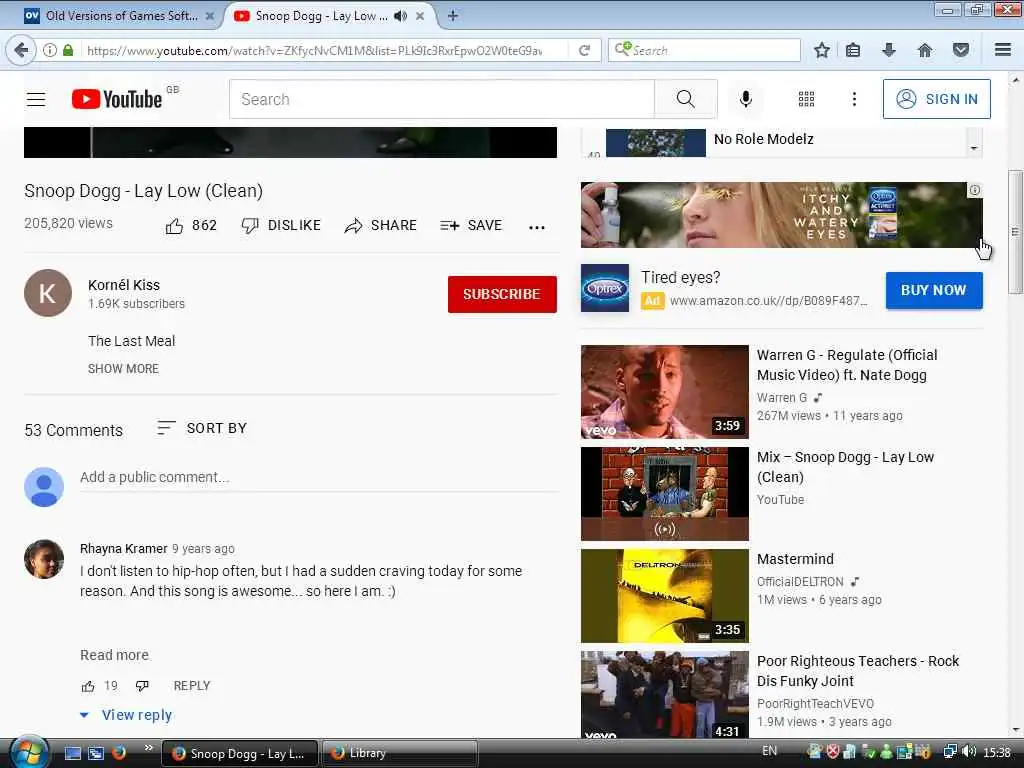Click the YouTube search magnifier button

[686, 99]
